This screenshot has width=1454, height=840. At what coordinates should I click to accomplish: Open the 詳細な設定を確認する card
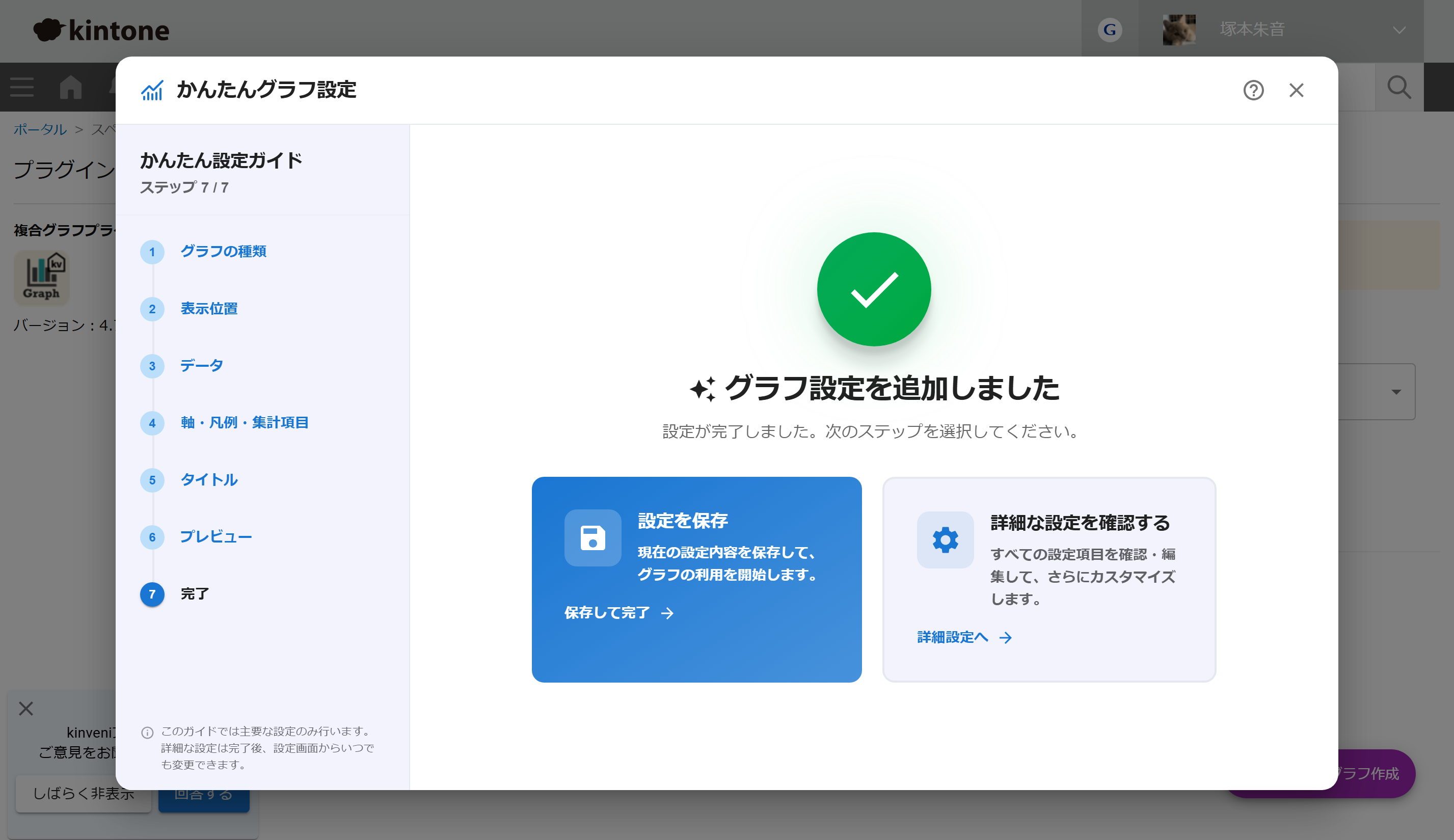(x=1049, y=579)
